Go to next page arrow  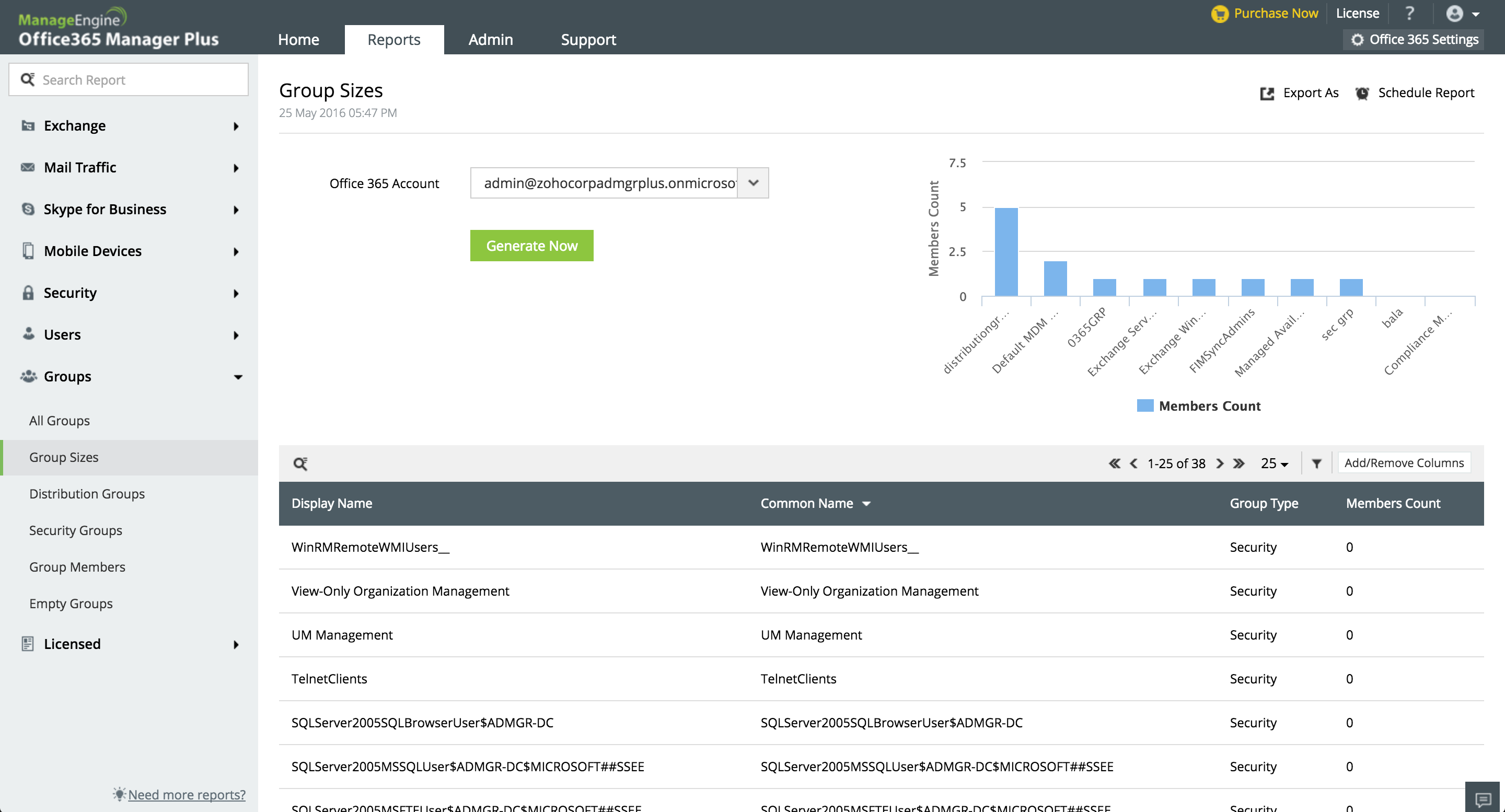1220,463
